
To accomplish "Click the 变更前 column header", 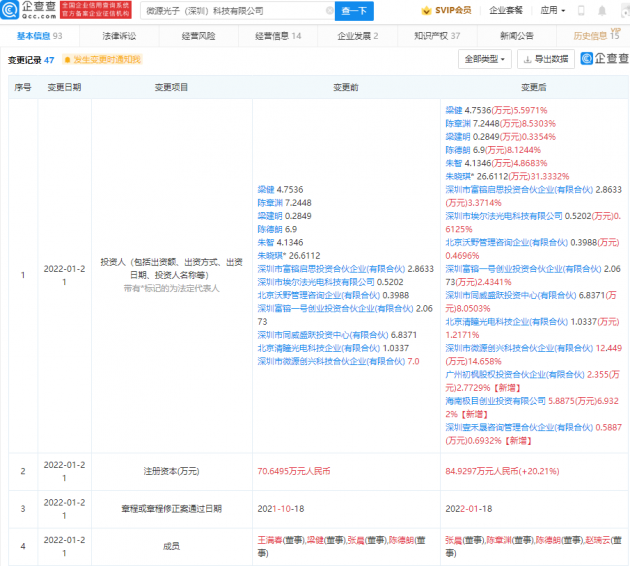I will [x=346, y=87].
